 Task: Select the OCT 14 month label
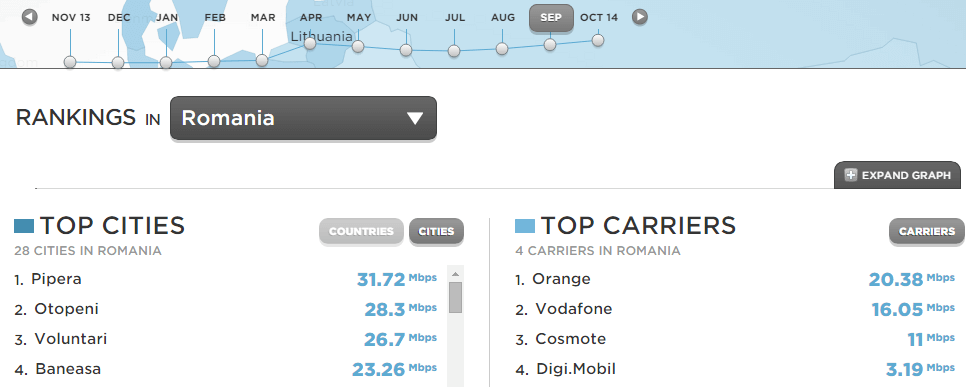point(599,17)
